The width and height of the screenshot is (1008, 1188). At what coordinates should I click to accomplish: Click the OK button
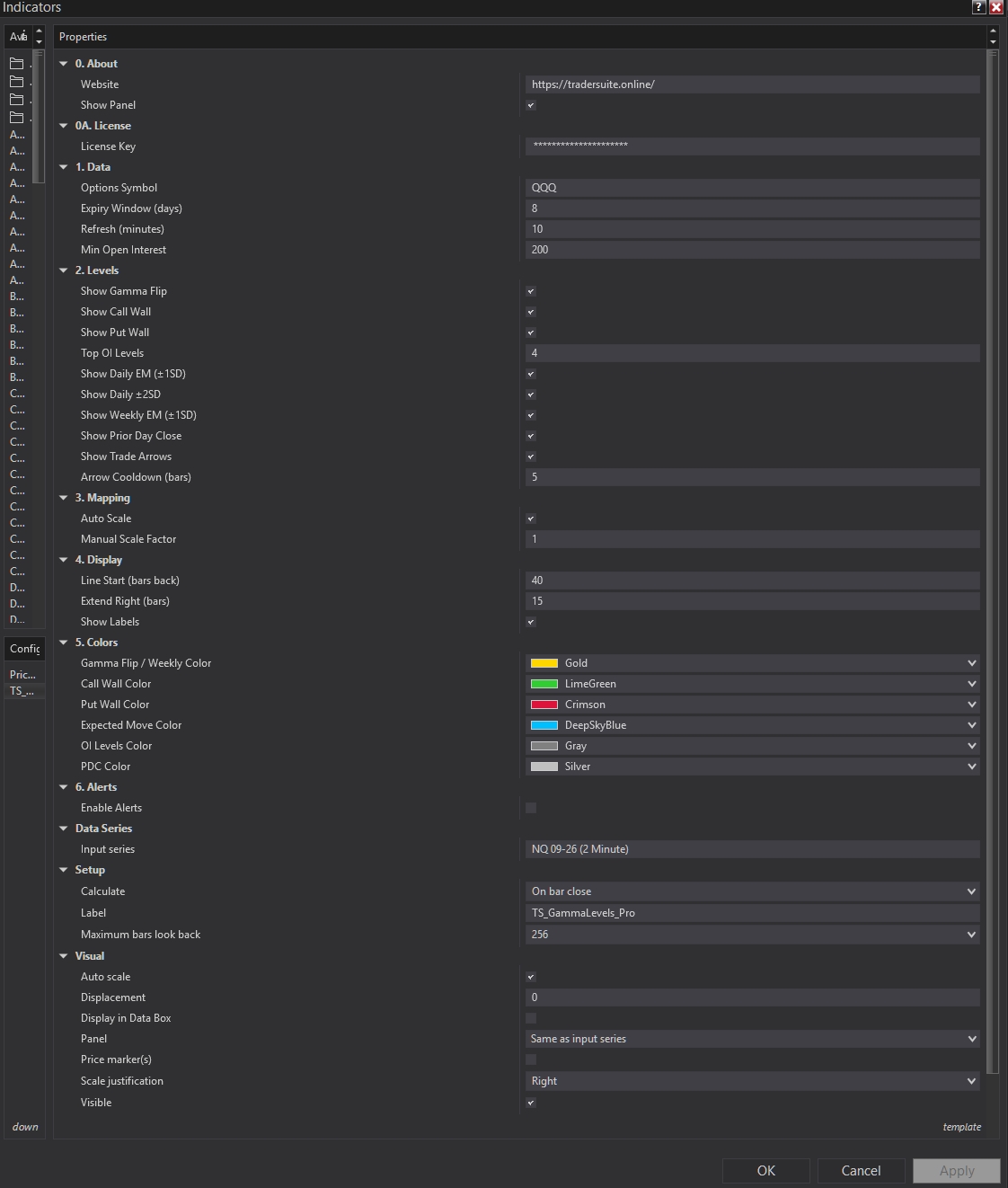click(x=766, y=1171)
